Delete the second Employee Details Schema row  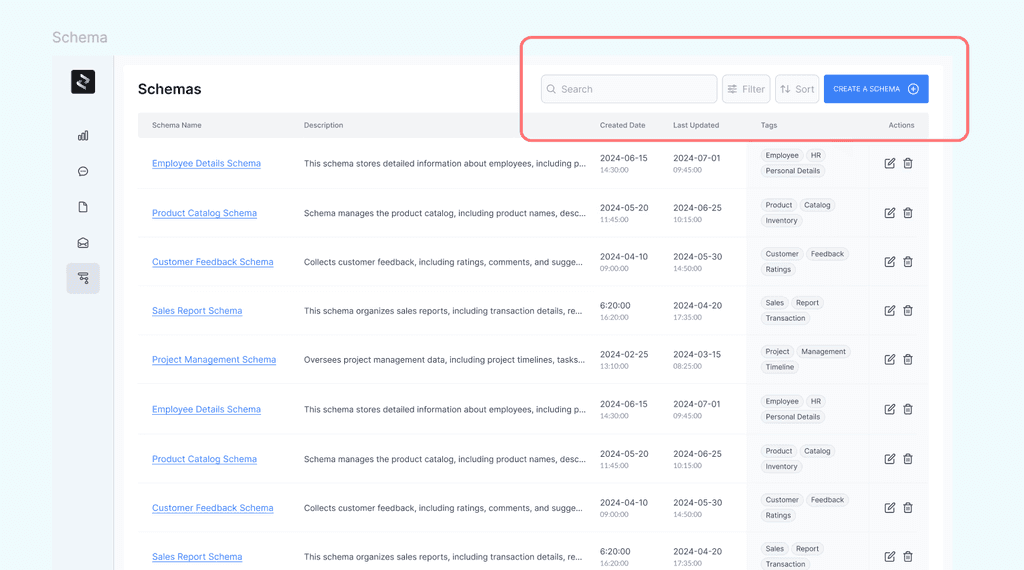click(x=908, y=409)
